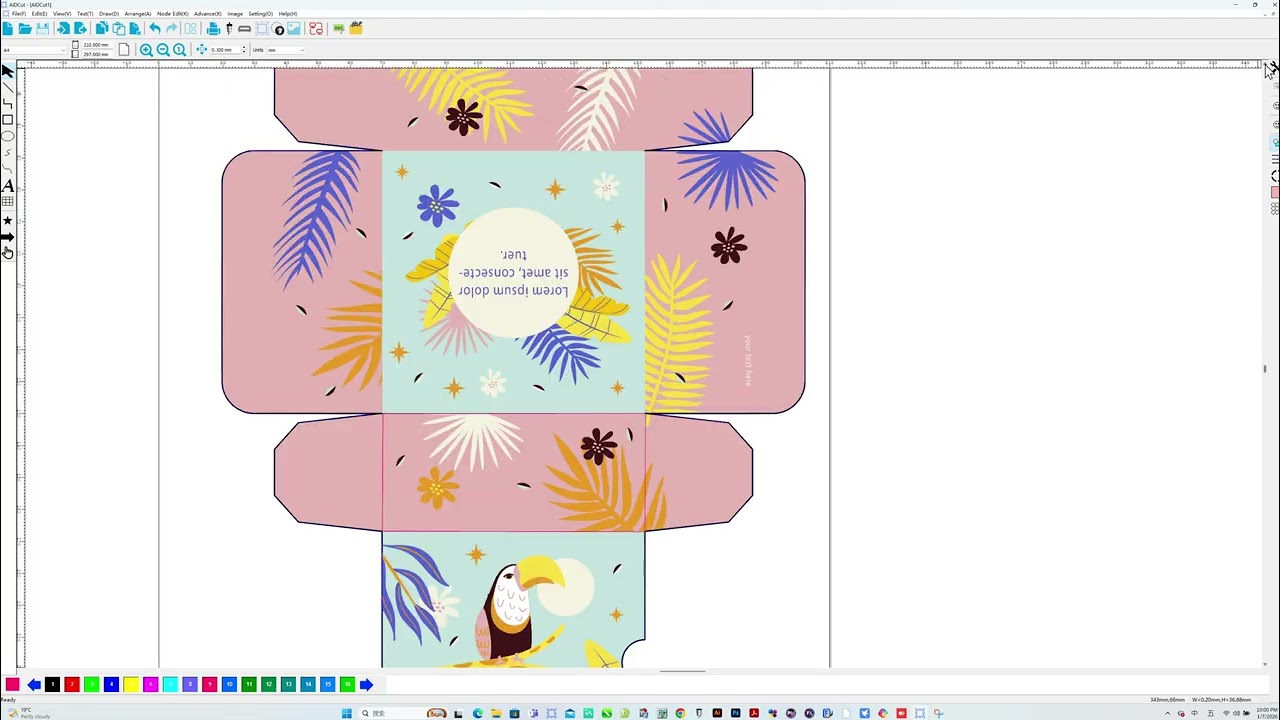The height and width of the screenshot is (720, 1280).
Task: Select the grid table tool
Action: tap(8, 202)
